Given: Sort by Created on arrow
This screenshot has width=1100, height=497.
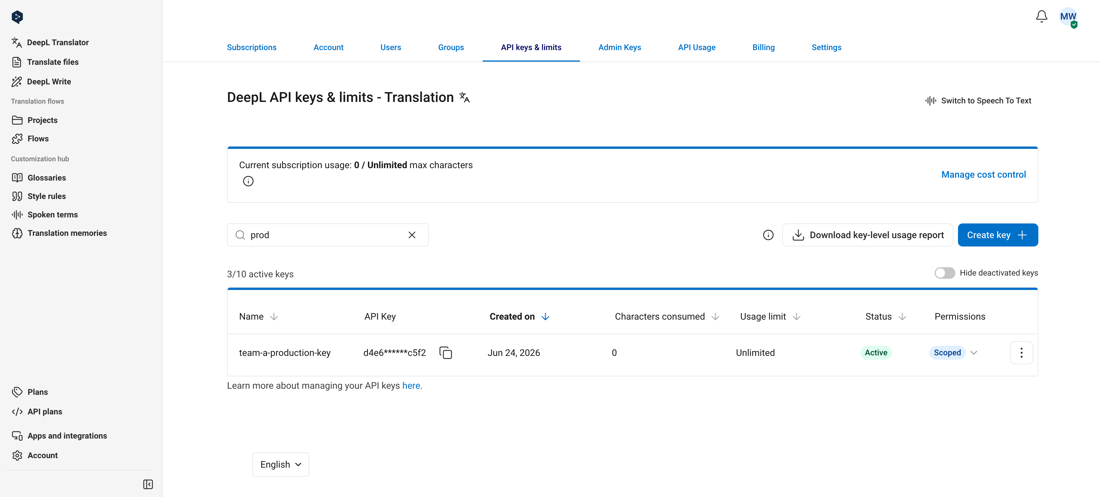Looking at the screenshot, I should pos(546,317).
